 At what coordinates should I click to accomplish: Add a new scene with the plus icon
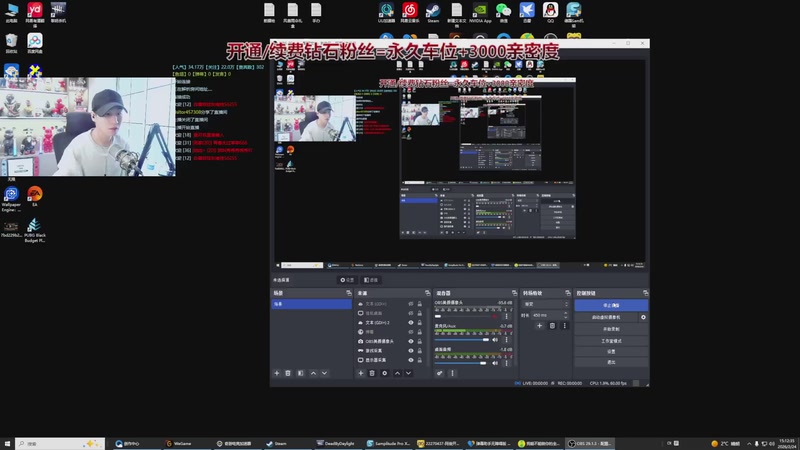(277, 373)
